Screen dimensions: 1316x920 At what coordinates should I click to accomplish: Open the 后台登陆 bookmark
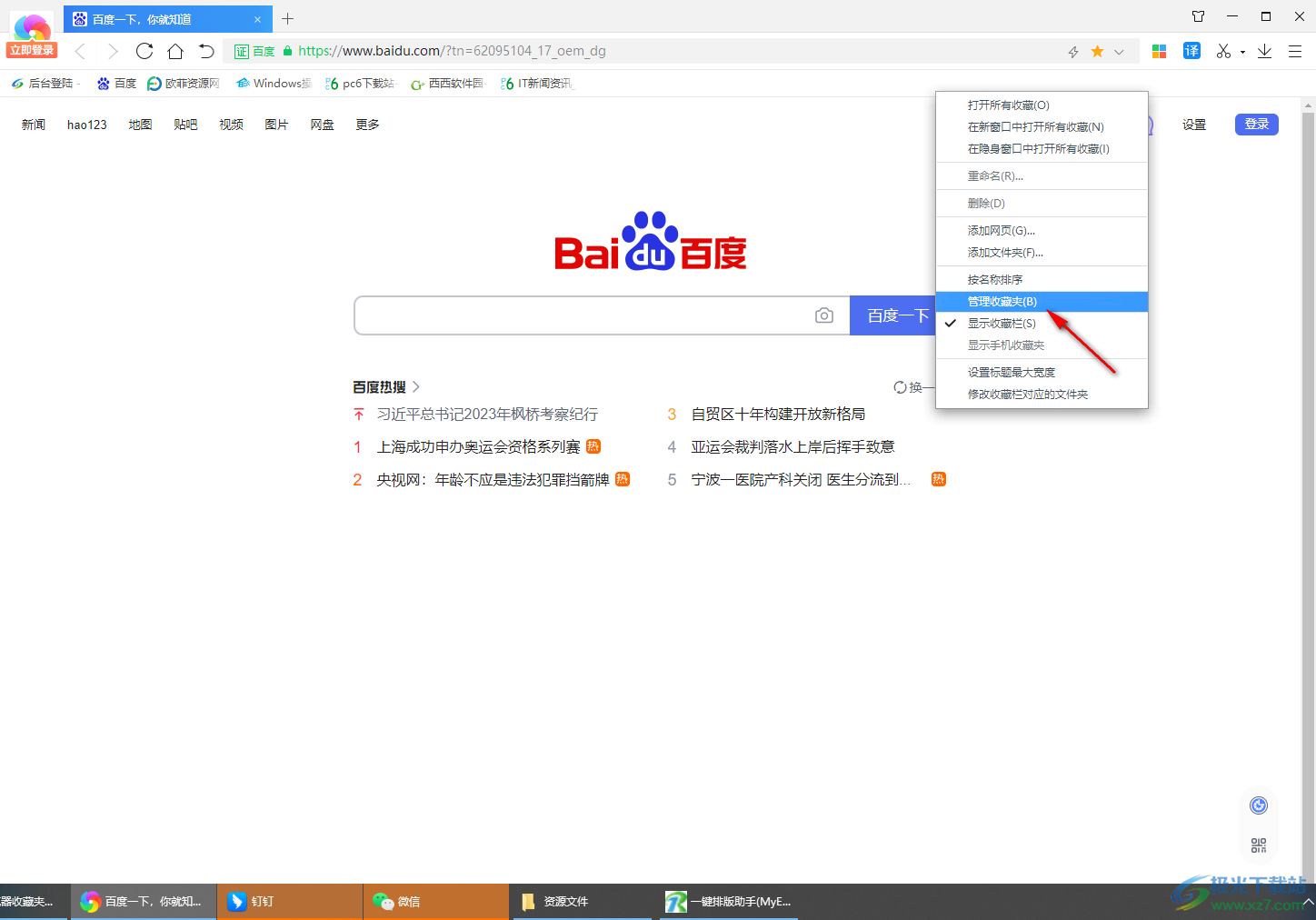tap(44, 83)
